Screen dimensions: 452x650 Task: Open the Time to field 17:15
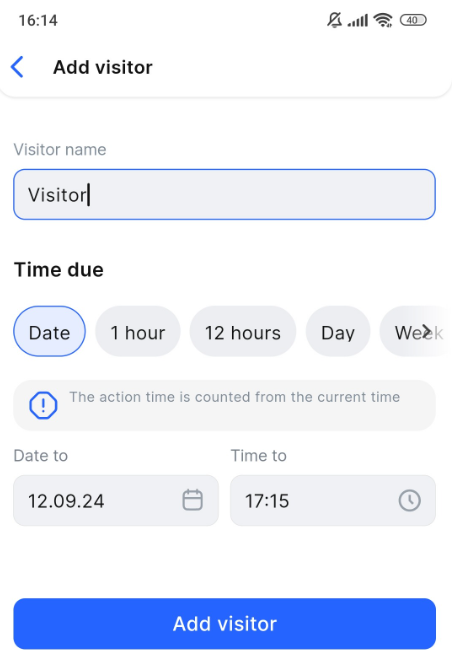[333, 500]
